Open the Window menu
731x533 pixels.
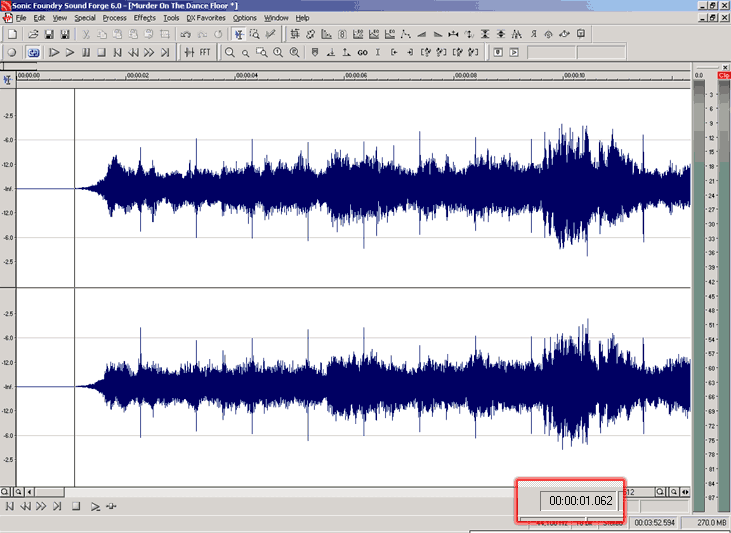276,18
